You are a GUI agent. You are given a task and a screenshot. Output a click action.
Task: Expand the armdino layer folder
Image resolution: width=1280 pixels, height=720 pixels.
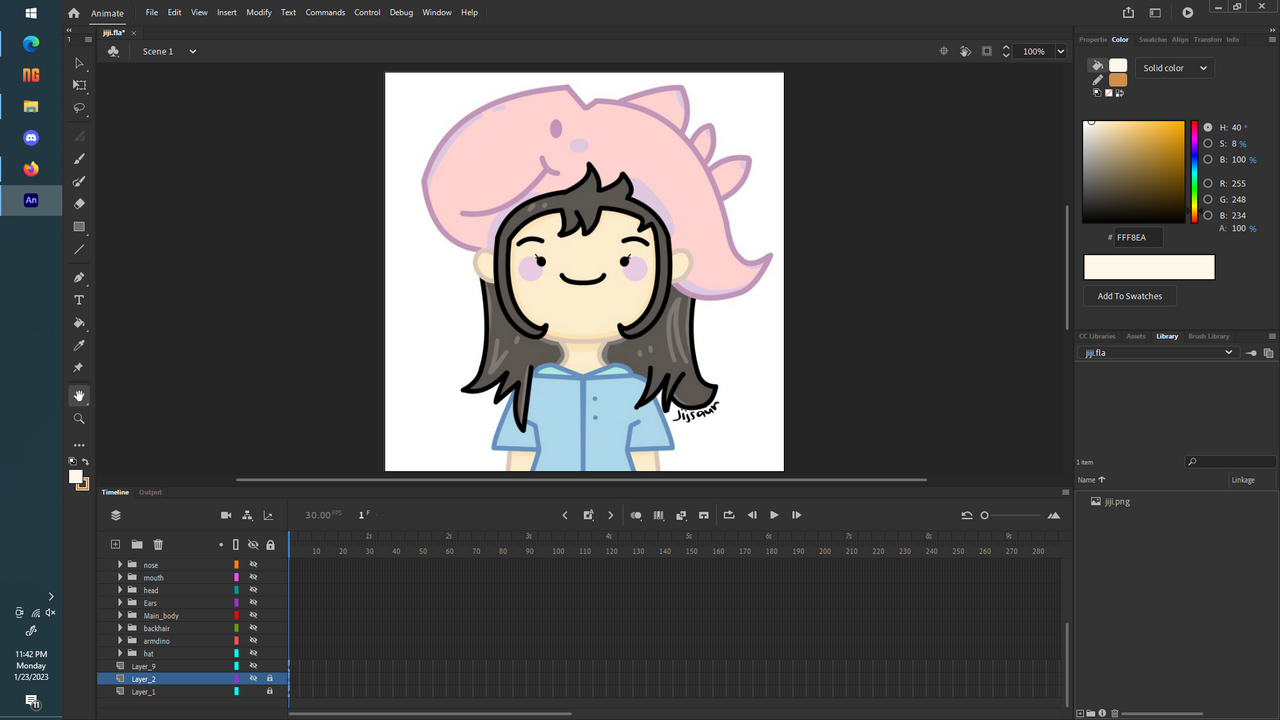pyautogui.click(x=120, y=641)
